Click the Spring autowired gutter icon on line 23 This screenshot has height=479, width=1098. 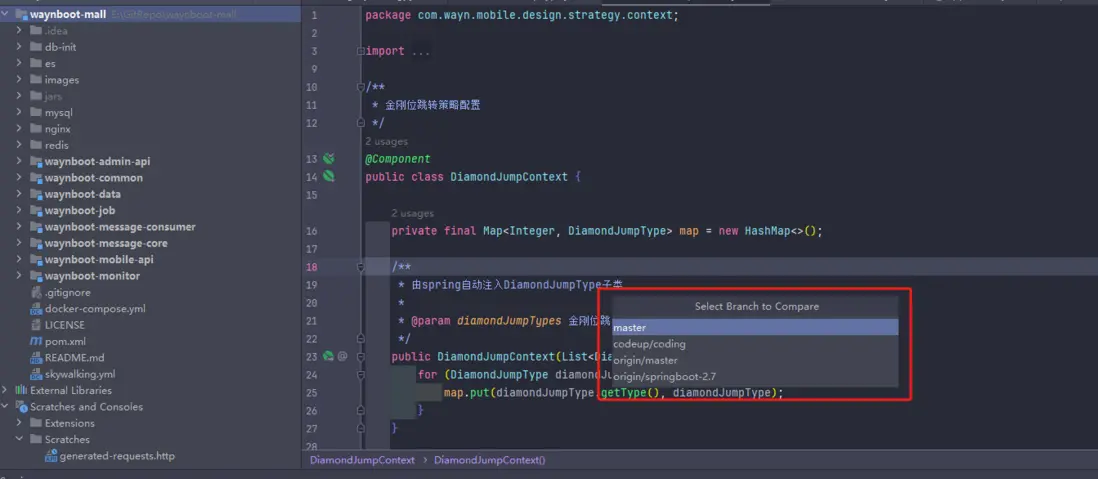click(x=328, y=356)
